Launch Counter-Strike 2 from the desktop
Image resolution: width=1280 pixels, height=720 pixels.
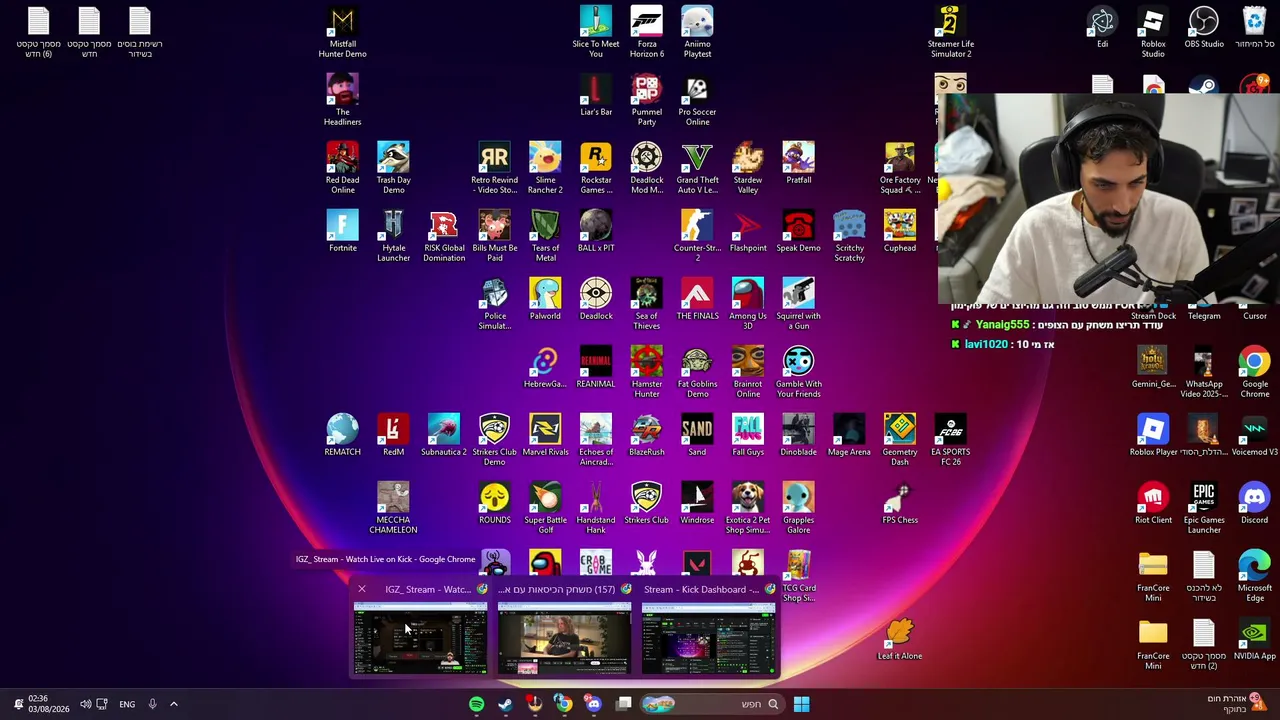click(x=697, y=236)
